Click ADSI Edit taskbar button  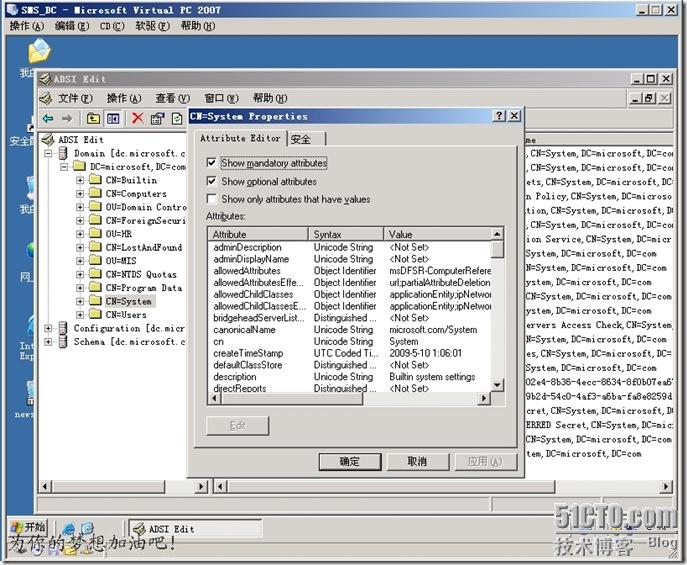[x=195, y=529]
